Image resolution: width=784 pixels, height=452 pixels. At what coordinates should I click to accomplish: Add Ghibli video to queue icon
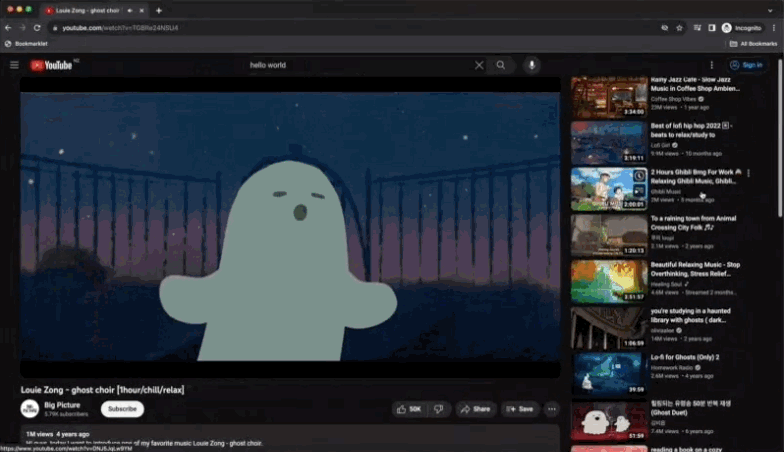639,190
